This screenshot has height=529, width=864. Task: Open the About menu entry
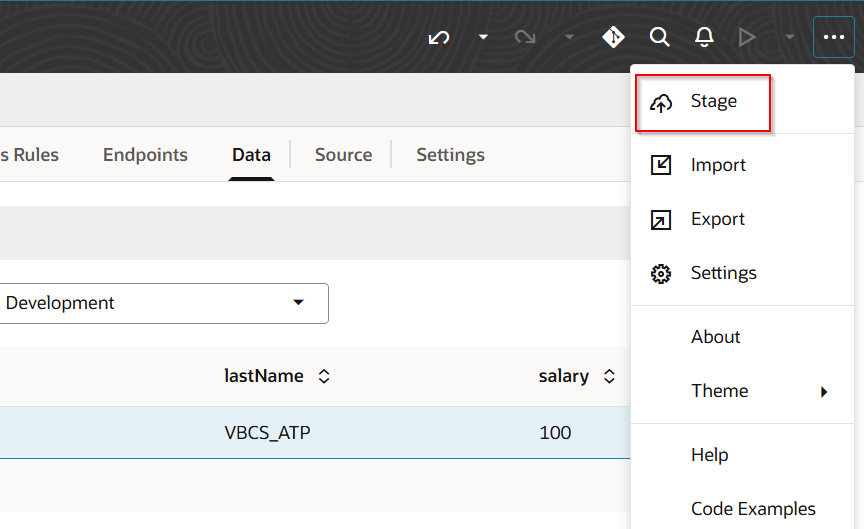(715, 337)
